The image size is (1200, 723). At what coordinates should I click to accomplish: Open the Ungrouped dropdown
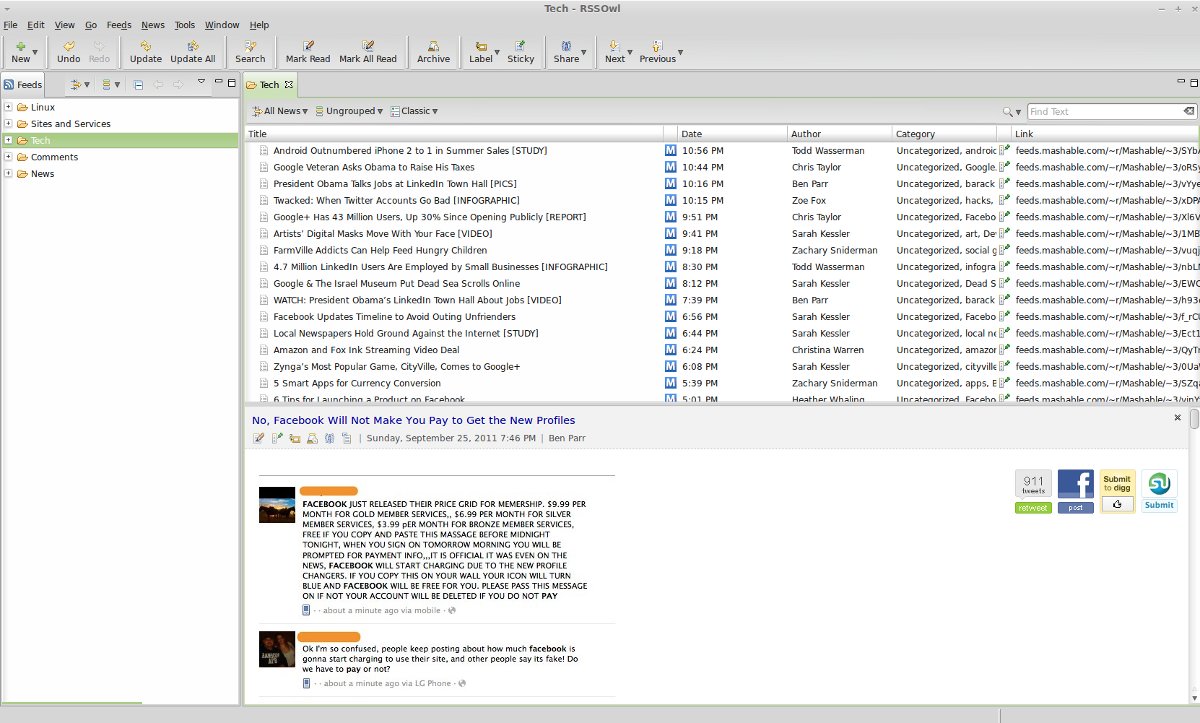point(348,111)
